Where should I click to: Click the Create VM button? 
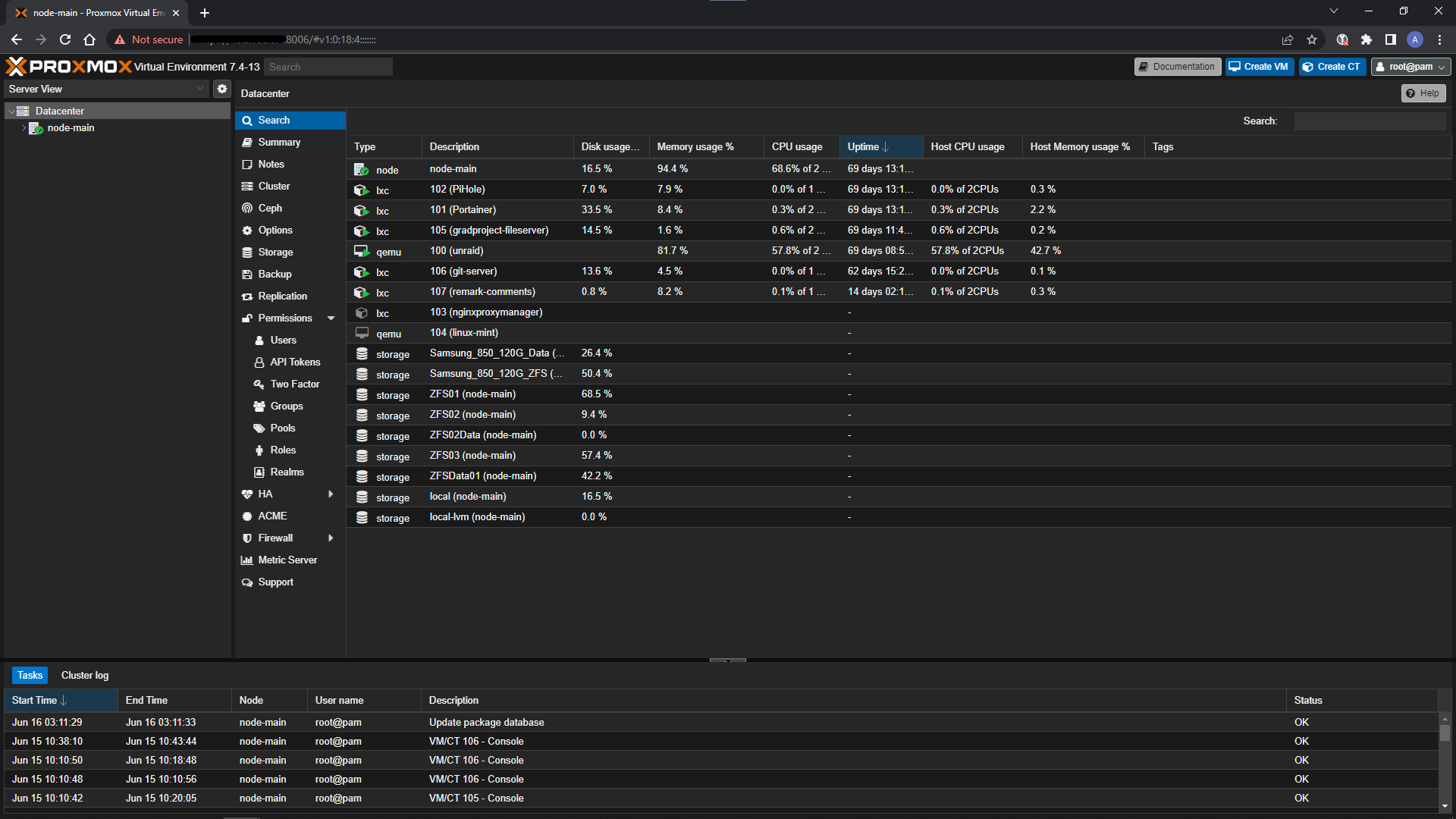click(1259, 67)
